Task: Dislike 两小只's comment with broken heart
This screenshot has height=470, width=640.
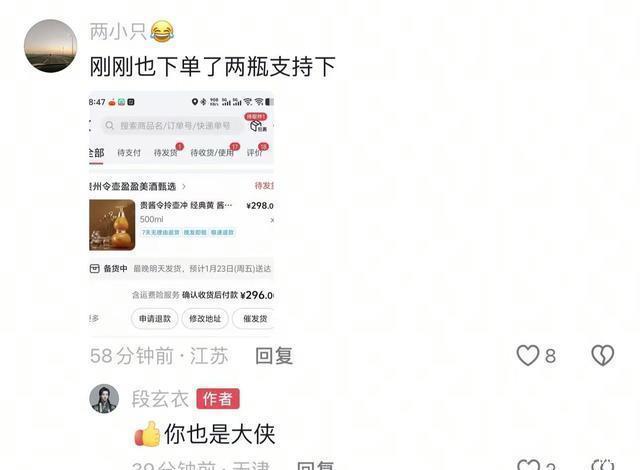Action: [x=602, y=355]
